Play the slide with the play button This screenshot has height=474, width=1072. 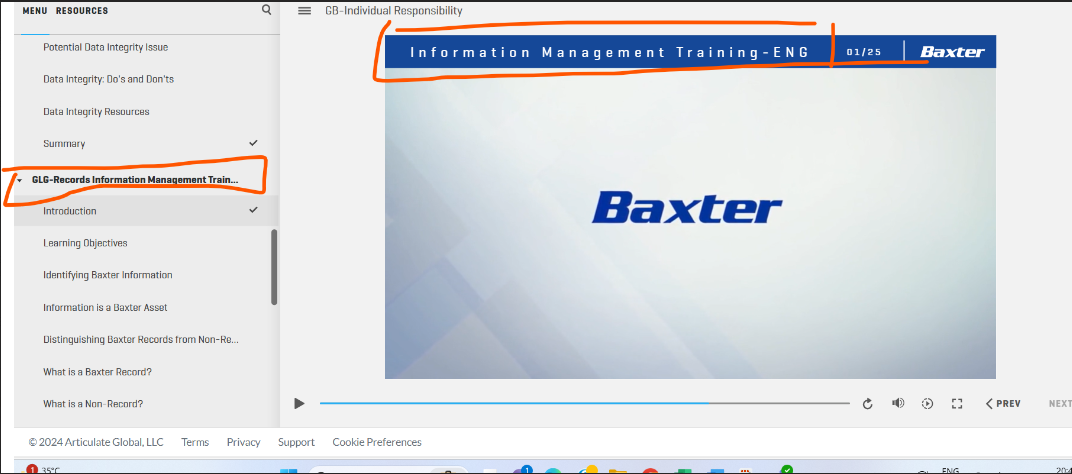coord(299,404)
